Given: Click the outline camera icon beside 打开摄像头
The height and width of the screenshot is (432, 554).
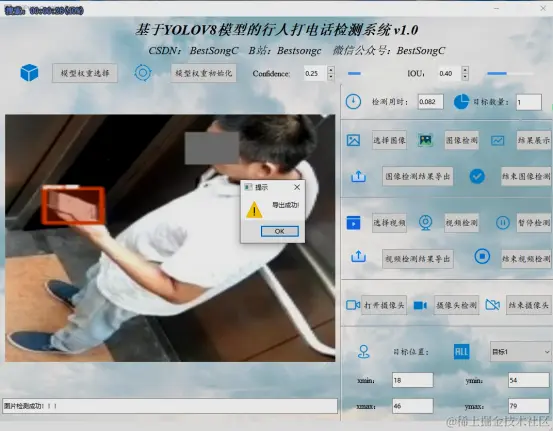Looking at the screenshot, I should 353,305.
